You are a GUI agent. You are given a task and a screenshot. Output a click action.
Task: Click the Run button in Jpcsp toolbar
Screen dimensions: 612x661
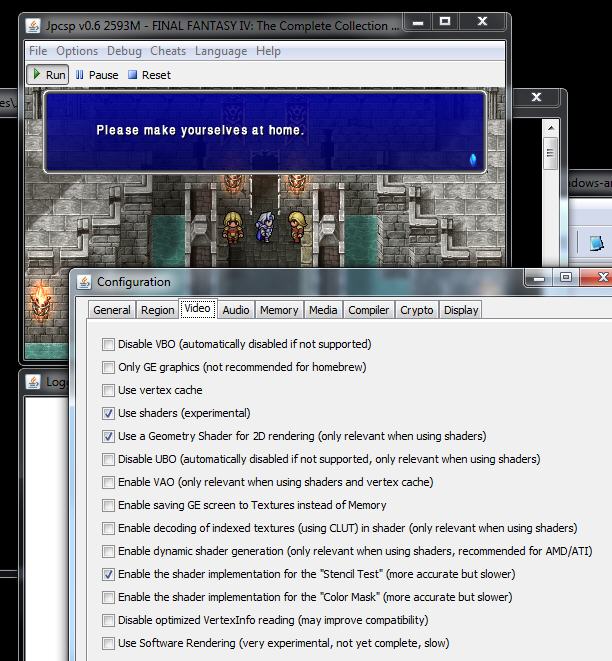(x=48, y=75)
